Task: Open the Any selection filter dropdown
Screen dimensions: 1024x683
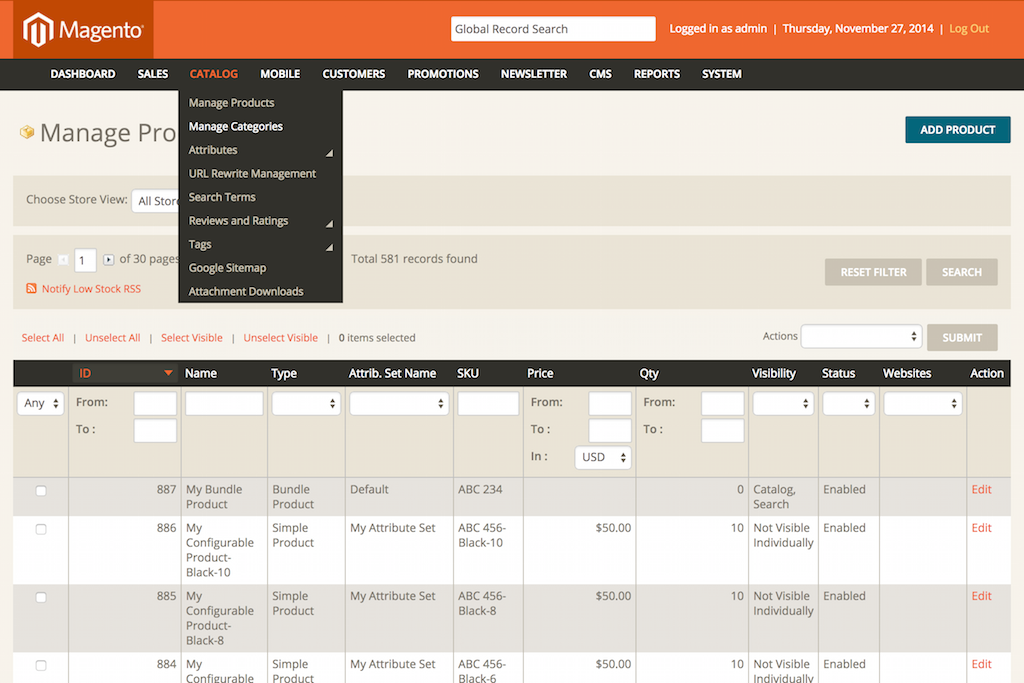Action: (41, 404)
